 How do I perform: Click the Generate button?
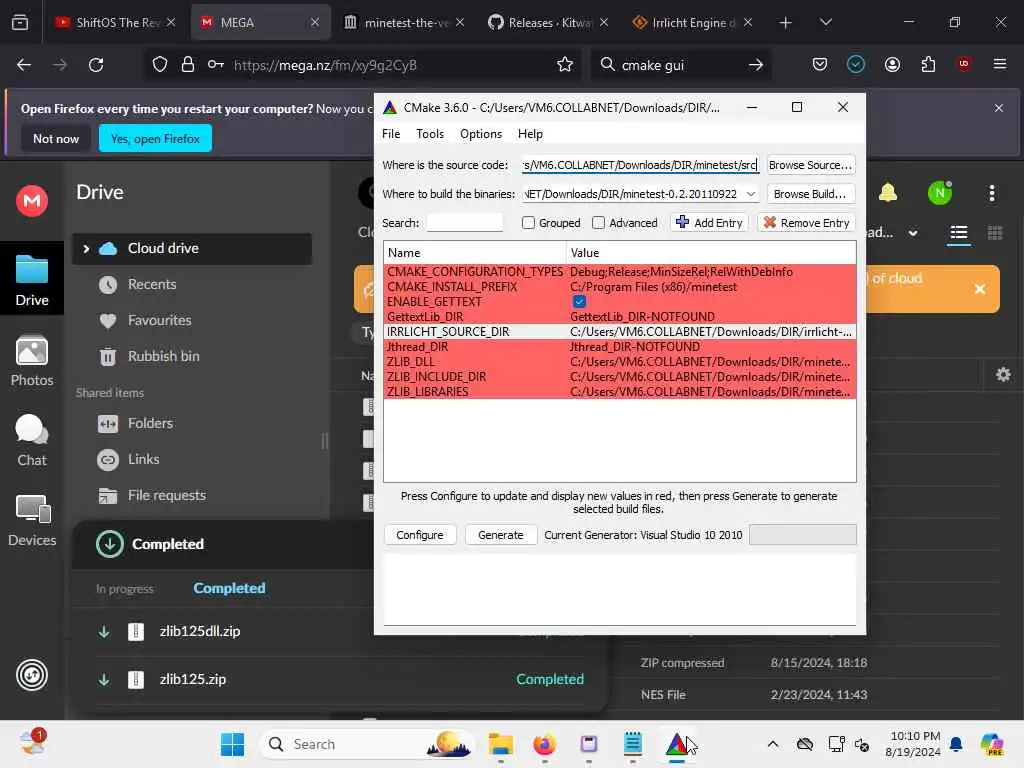tap(501, 535)
